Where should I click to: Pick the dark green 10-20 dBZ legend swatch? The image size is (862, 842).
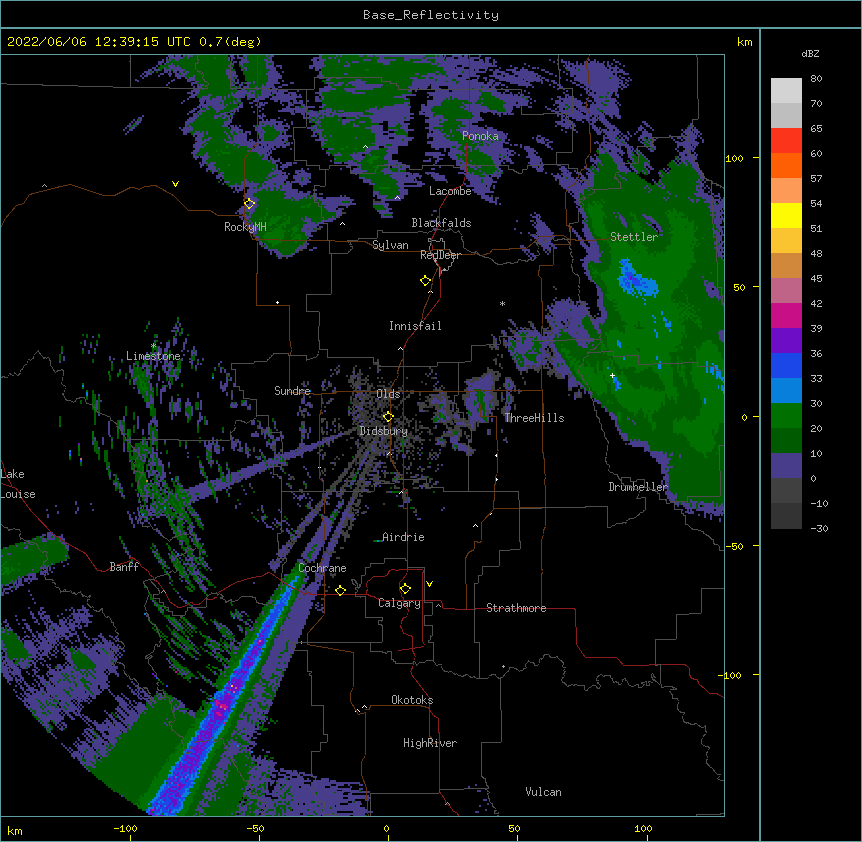(786, 440)
